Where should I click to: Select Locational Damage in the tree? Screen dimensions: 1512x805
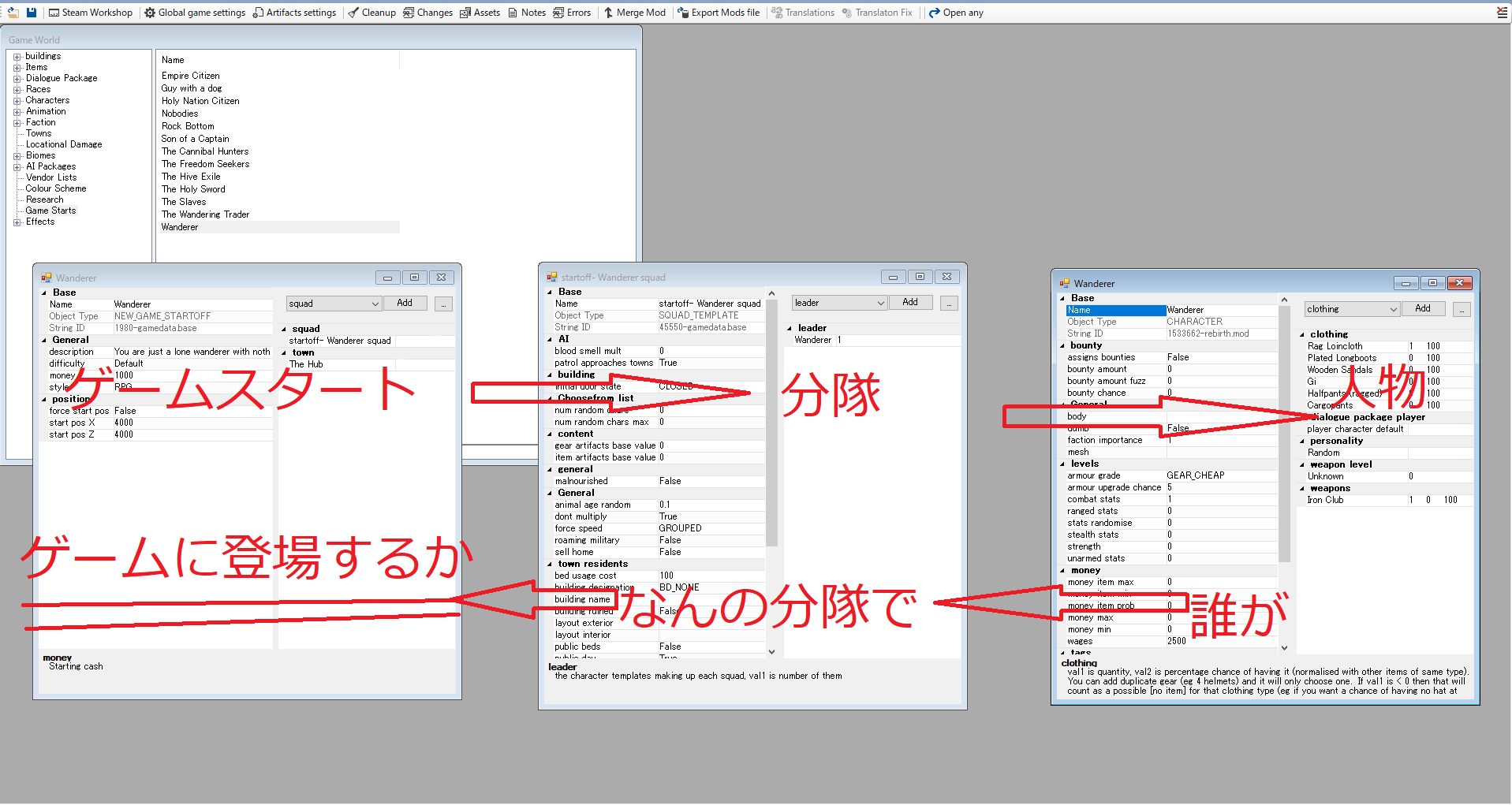[x=64, y=144]
